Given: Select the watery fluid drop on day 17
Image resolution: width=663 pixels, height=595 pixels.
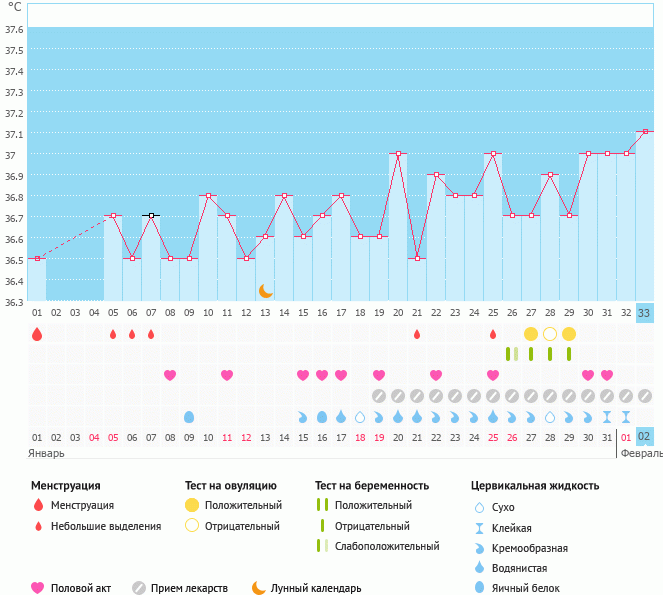Looking at the screenshot, I should click(341, 416).
